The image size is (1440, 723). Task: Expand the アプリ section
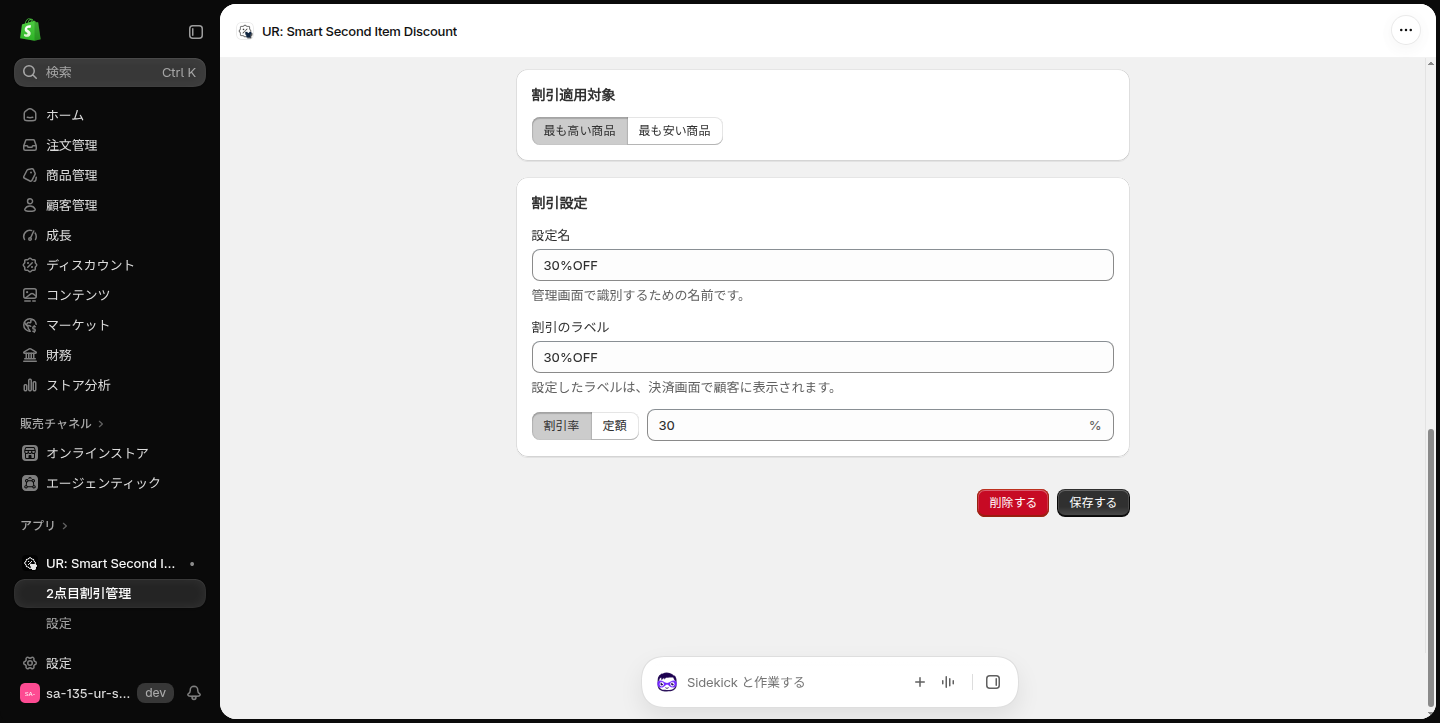tap(44, 525)
